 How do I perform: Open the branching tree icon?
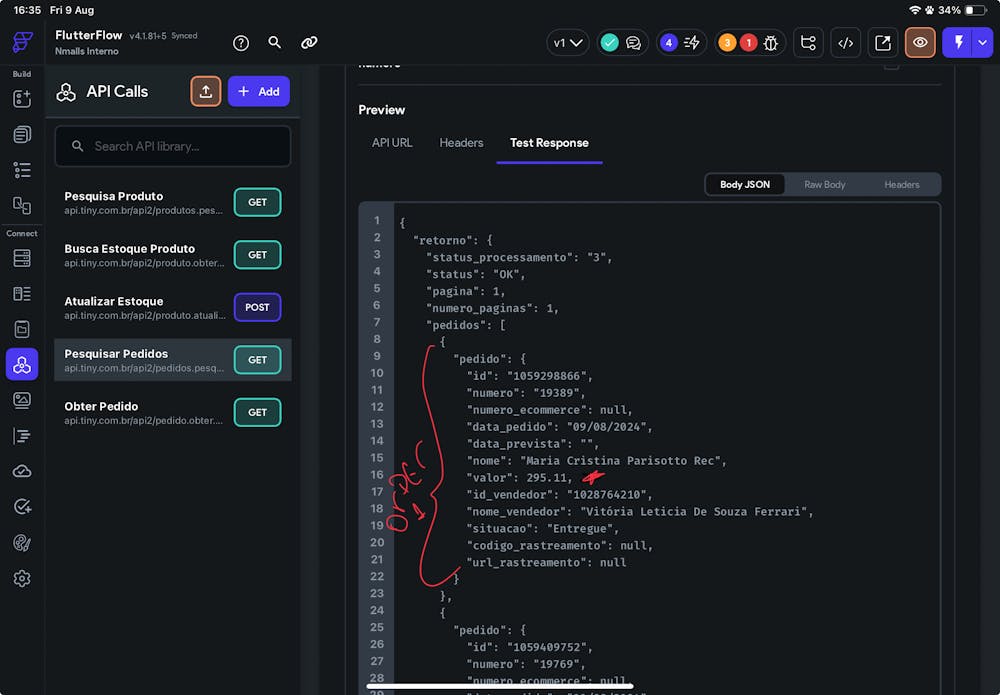click(808, 43)
